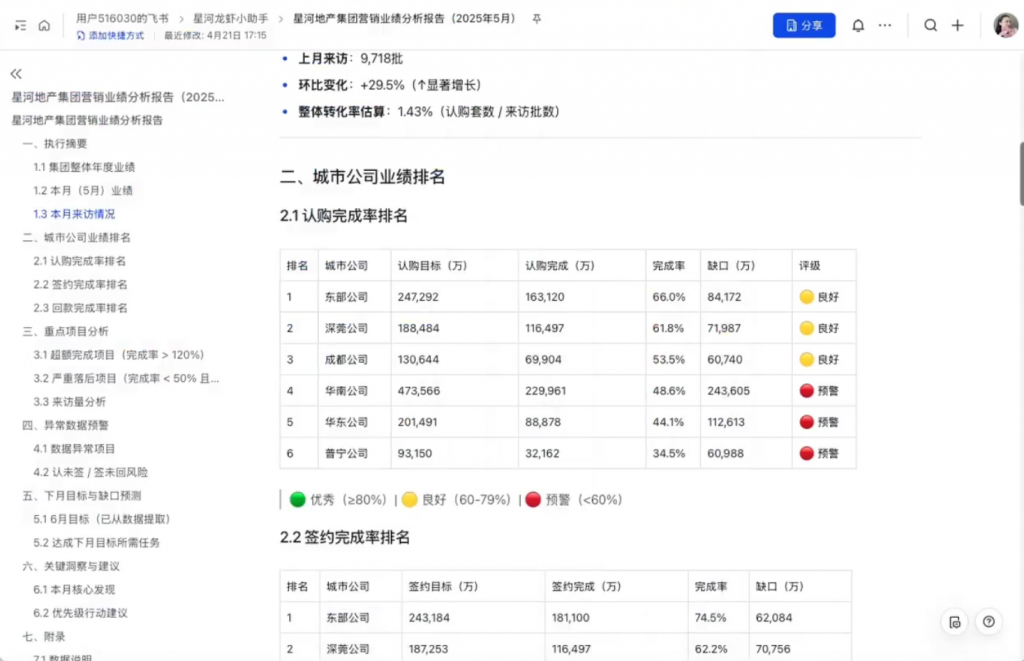Jump to outline item 4.1 数据异常项目

pyautogui.click(x=74, y=449)
